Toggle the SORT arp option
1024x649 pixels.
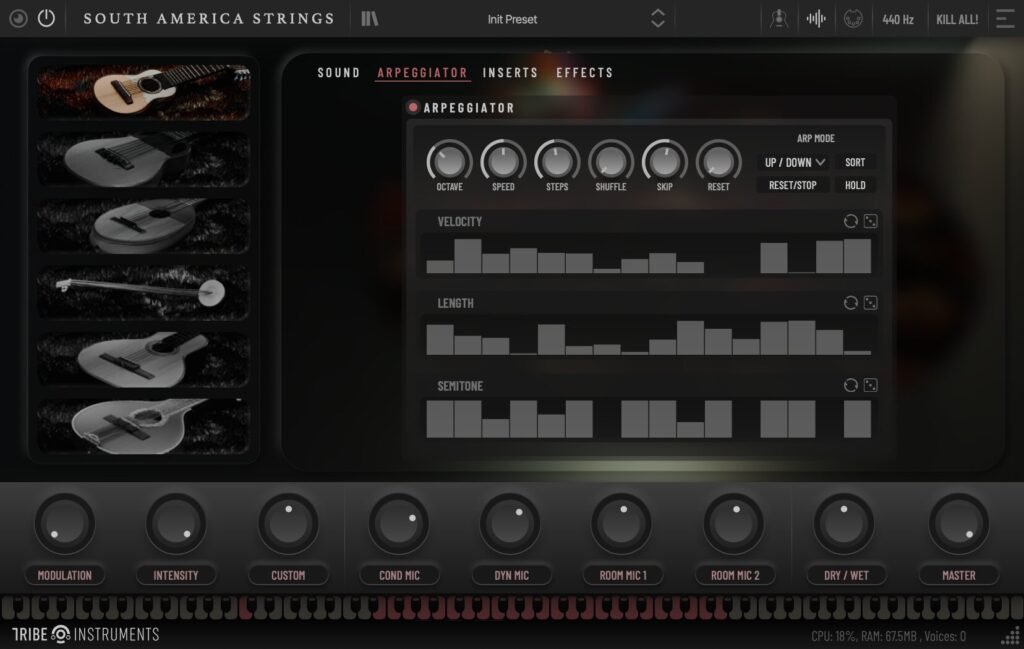pyautogui.click(x=855, y=163)
